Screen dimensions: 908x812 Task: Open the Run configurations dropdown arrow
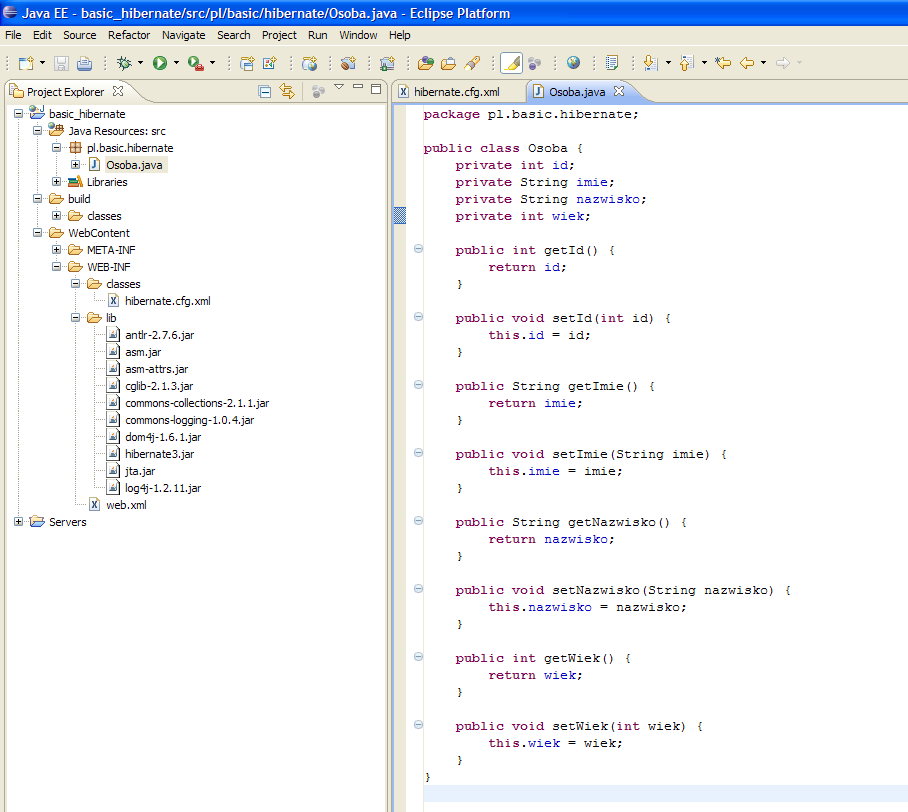pos(176,63)
